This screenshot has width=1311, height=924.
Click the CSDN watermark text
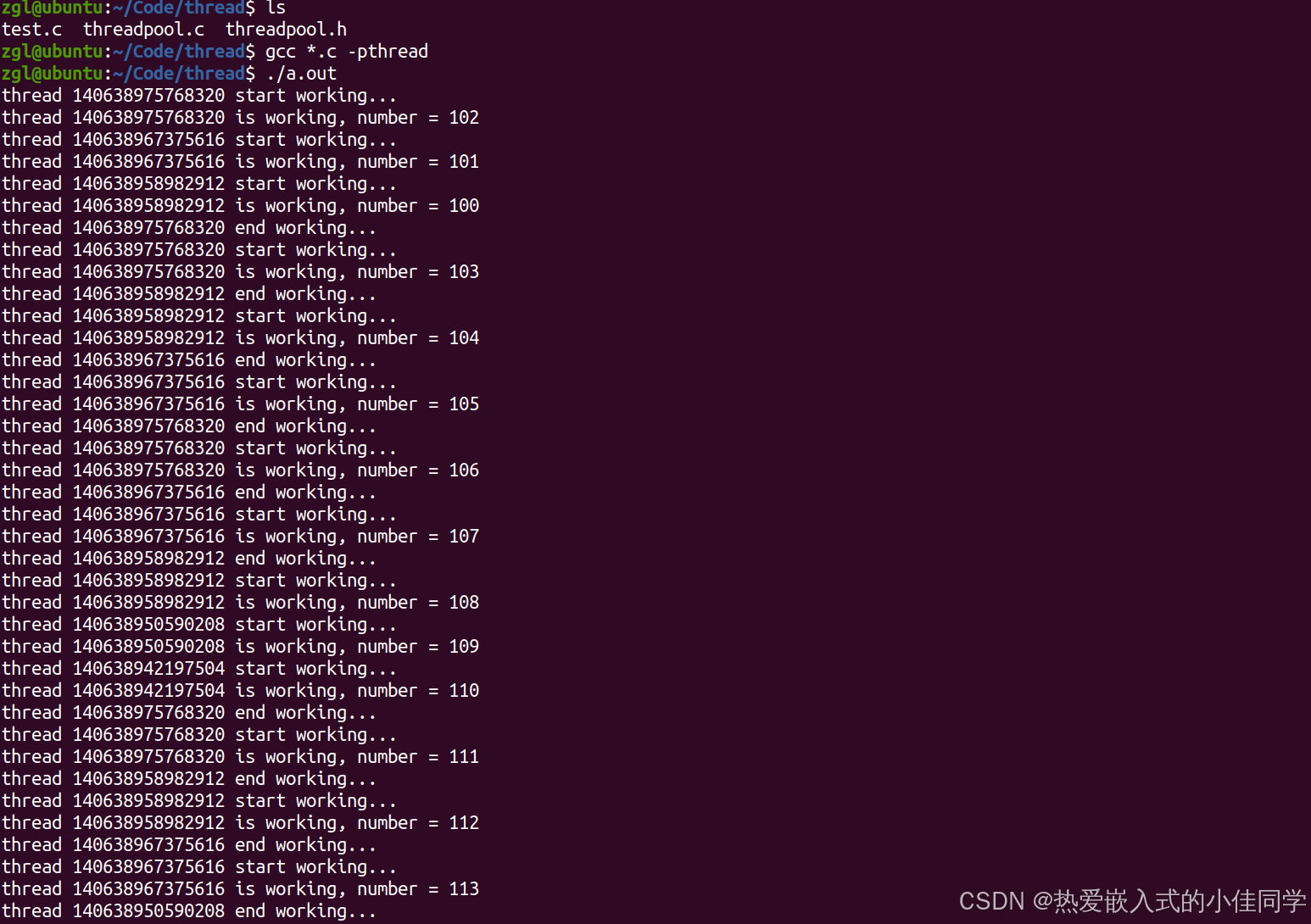[1132, 901]
